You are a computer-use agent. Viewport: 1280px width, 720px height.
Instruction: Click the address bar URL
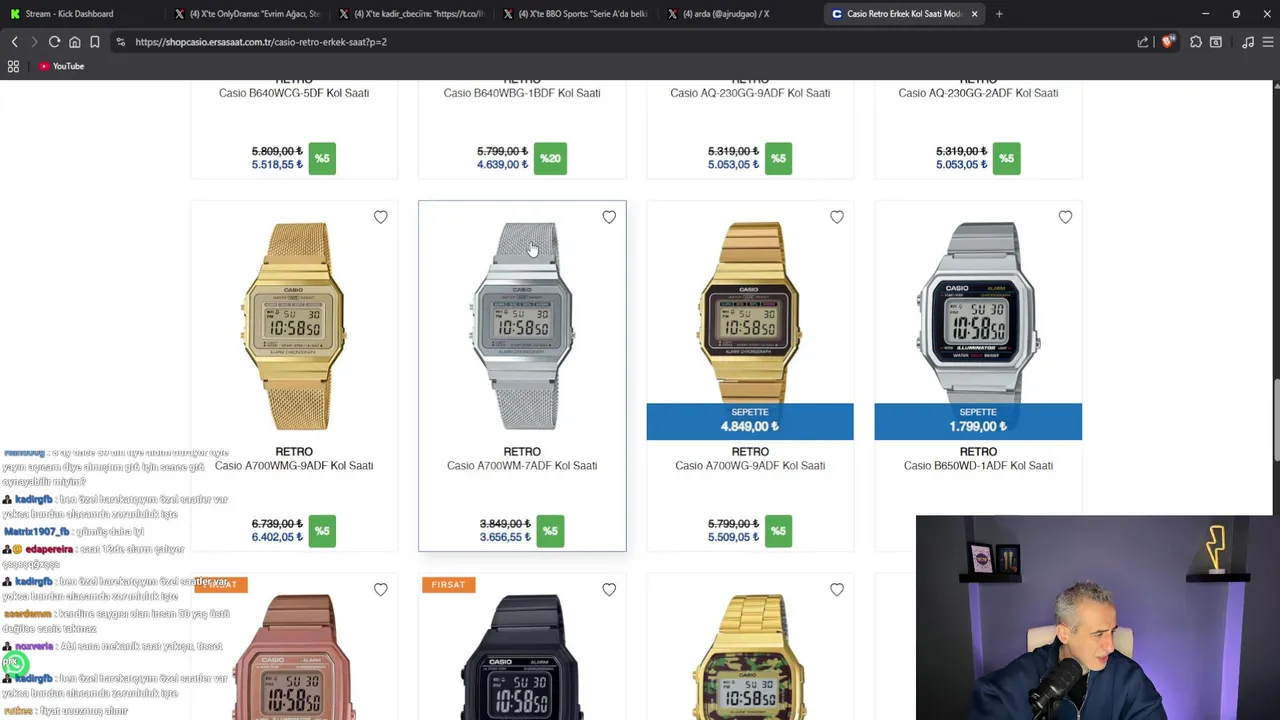(261, 42)
